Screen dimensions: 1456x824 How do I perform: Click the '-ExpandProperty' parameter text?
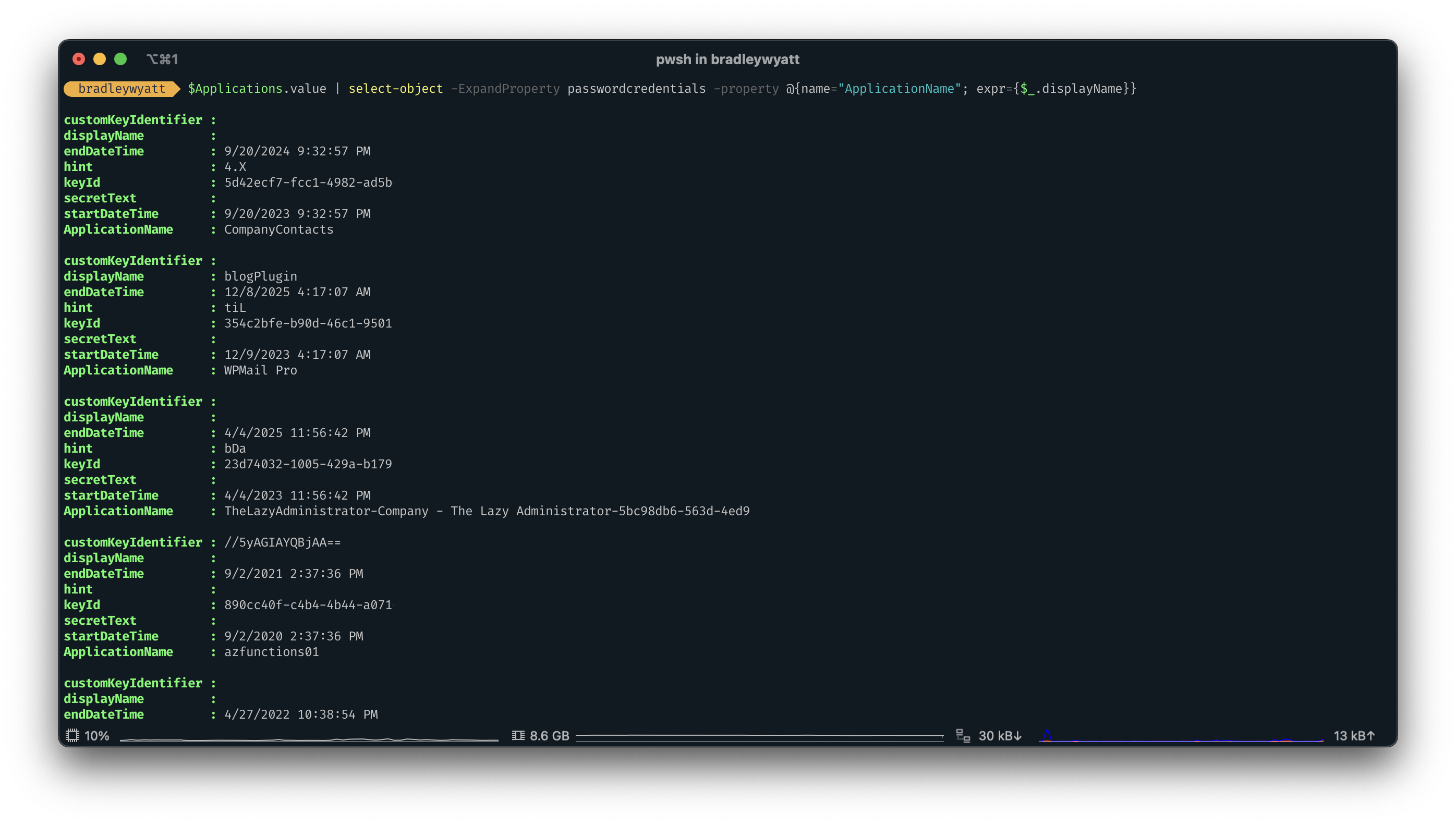click(505, 89)
